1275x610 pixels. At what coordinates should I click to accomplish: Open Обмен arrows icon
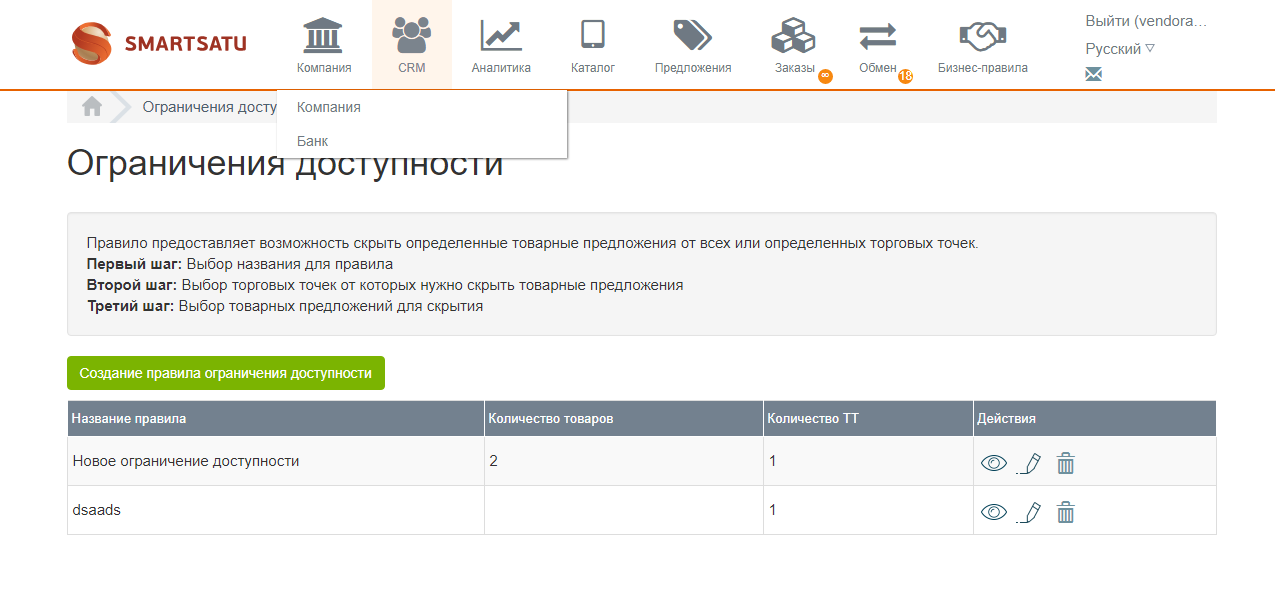tap(877, 36)
